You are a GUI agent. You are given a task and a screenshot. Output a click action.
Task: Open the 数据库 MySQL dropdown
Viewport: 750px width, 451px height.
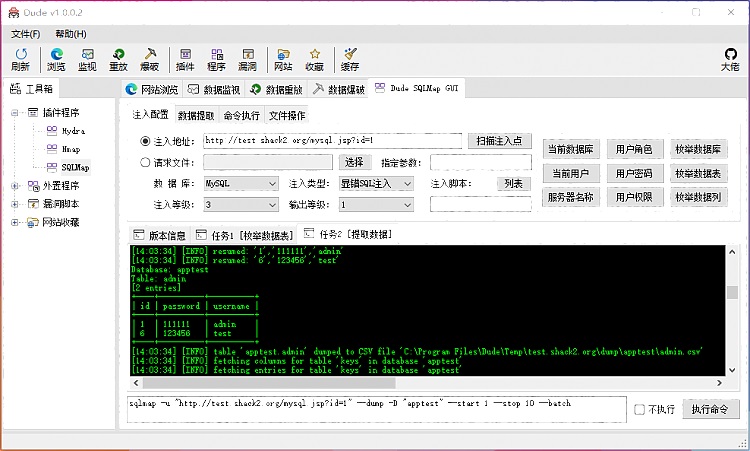241,184
